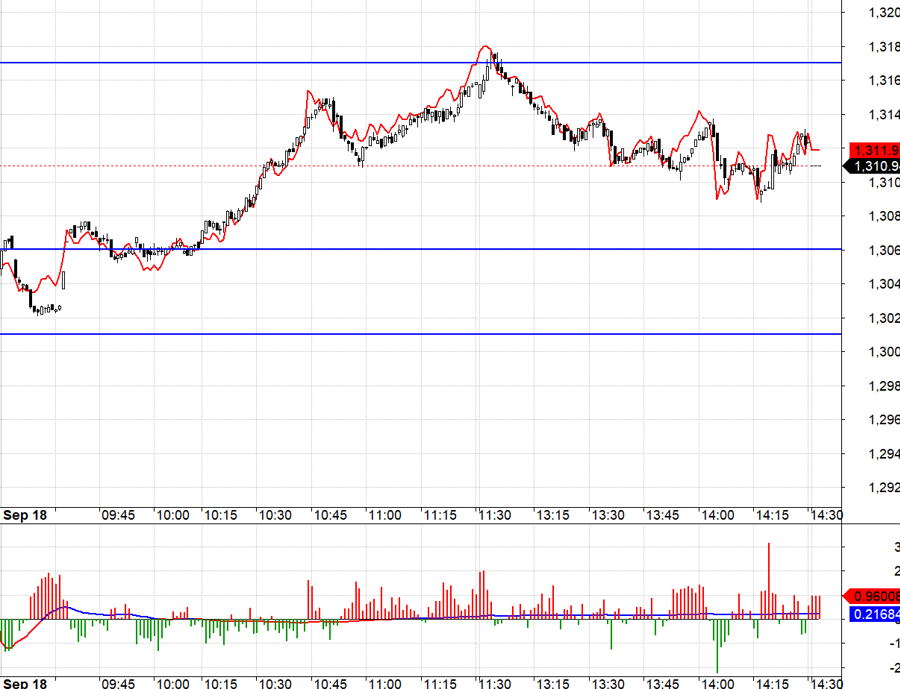This screenshot has height=689, width=900.
Task: Click the 13:15 label on the main chart time axis
Action: [553, 515]
